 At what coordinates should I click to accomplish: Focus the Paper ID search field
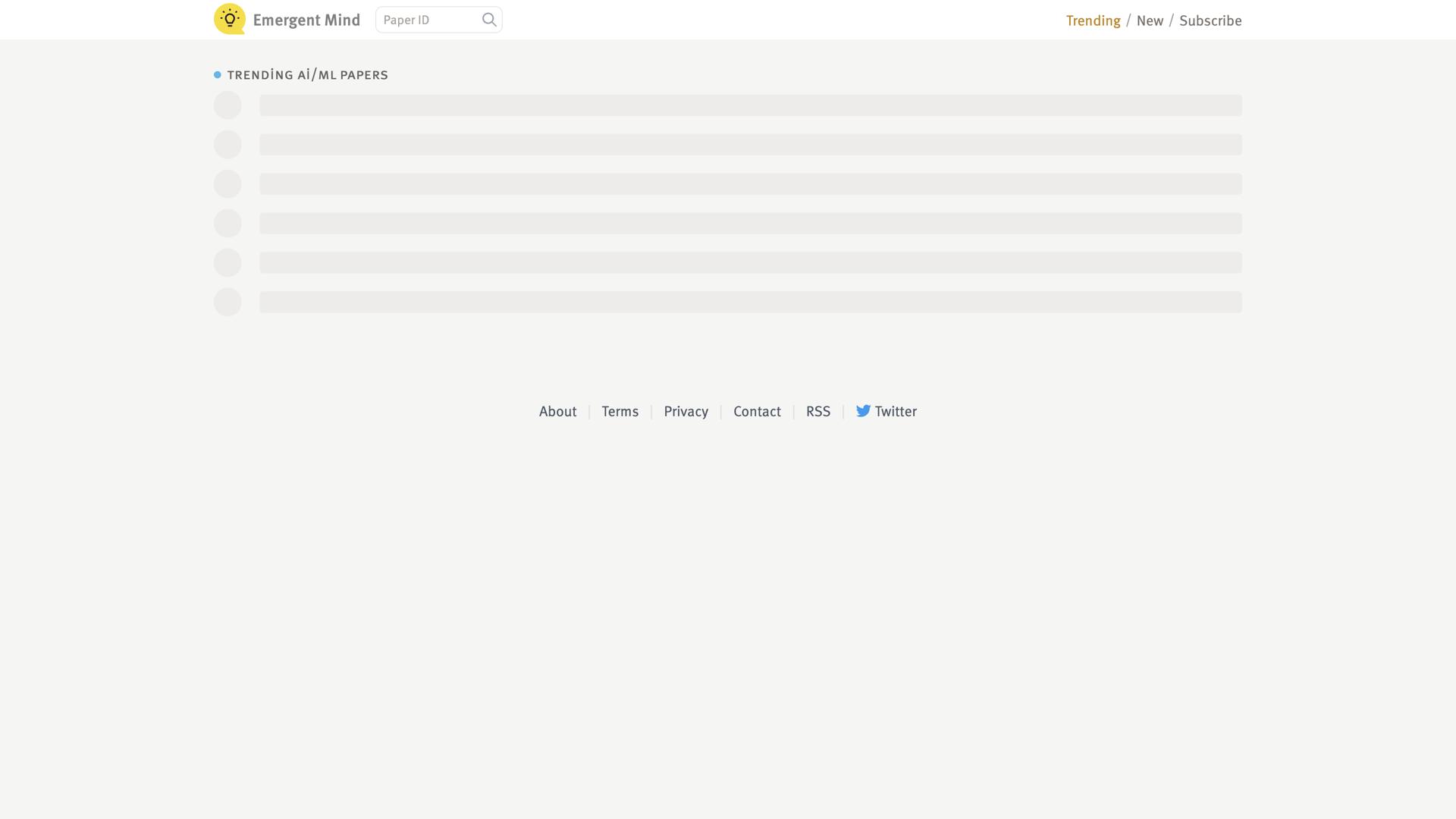click(x=428, y=20)
